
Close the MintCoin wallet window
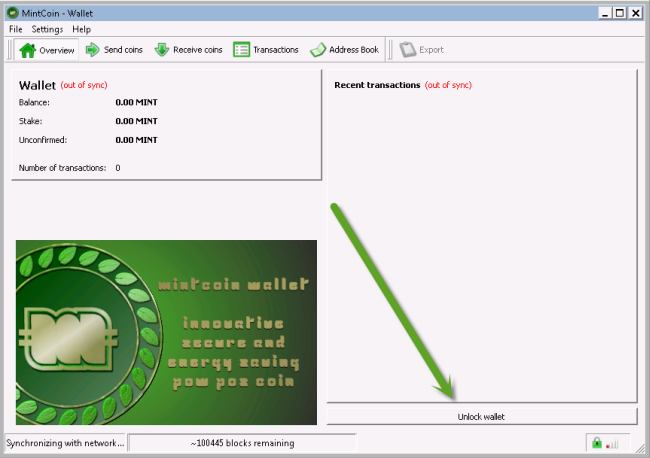635,13
